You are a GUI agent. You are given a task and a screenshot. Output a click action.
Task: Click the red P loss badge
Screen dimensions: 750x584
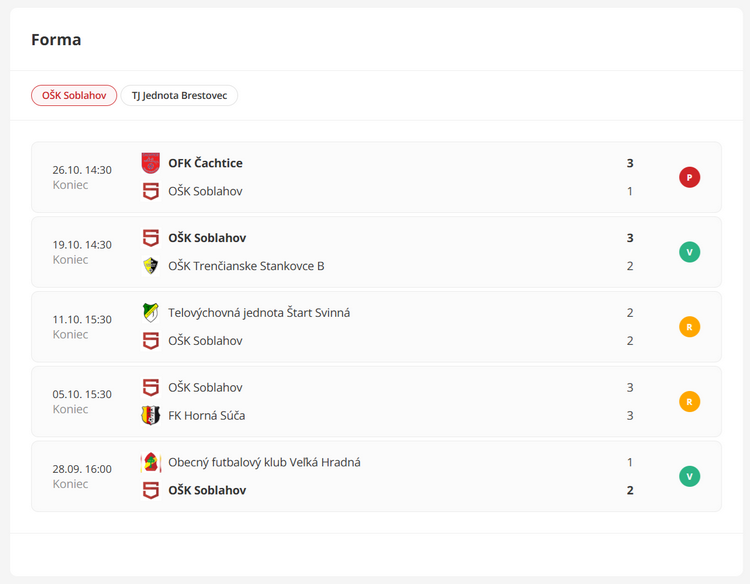[689, 177]
